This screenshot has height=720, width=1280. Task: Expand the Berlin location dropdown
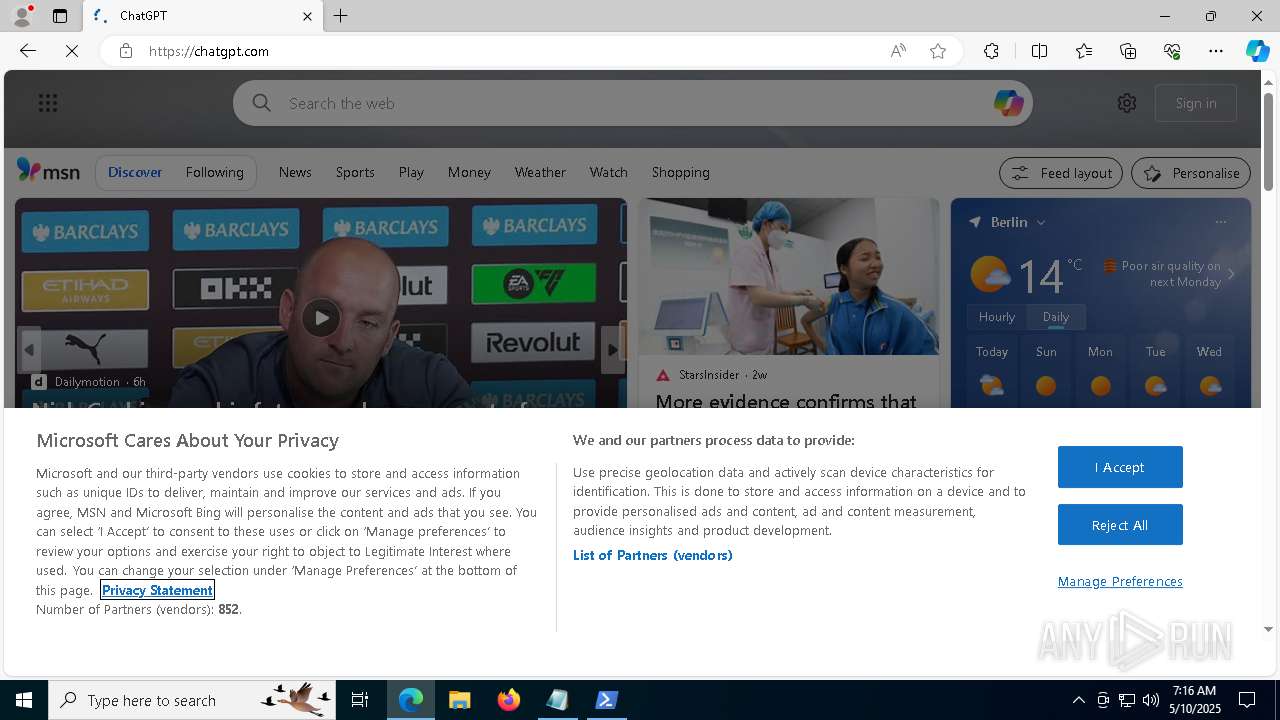pyautogui.click(x=1041, y=222)
